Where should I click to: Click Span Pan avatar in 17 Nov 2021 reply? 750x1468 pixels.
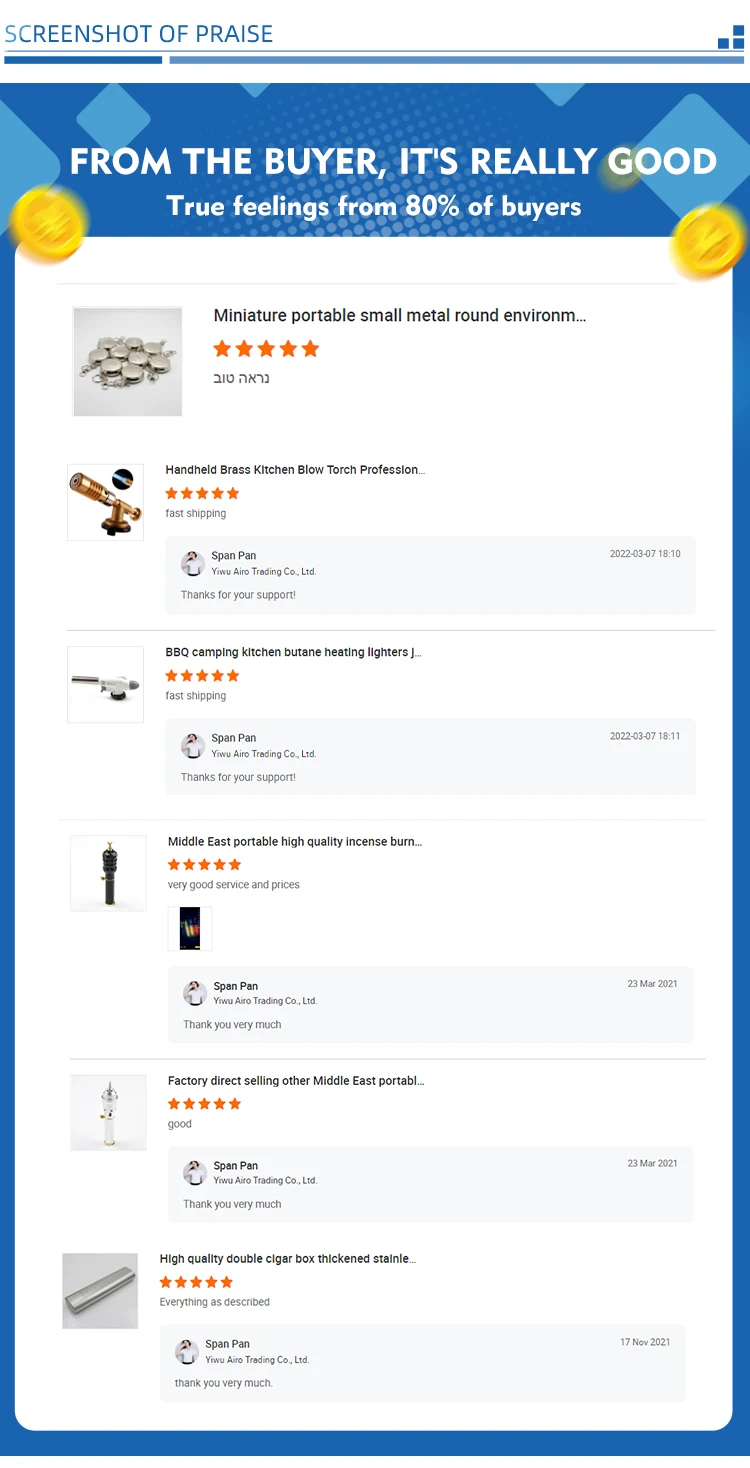coord(187,1351)
